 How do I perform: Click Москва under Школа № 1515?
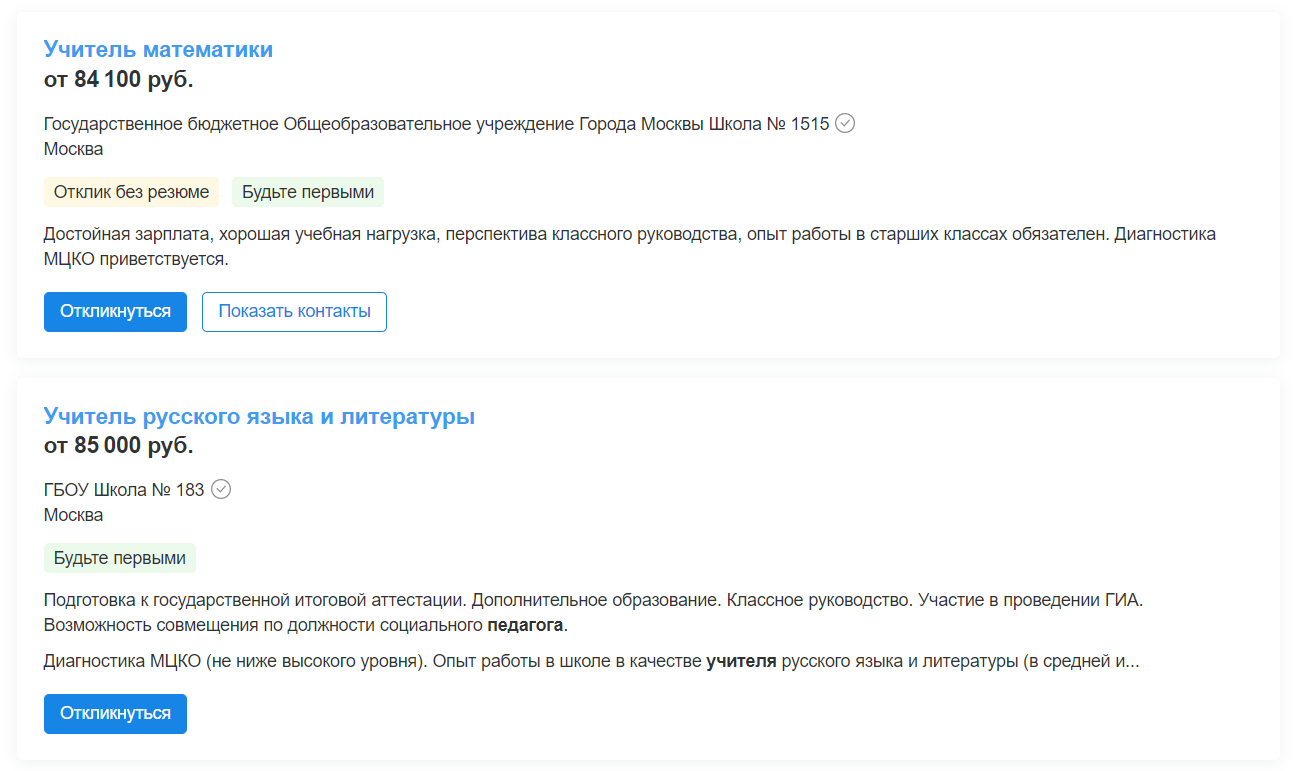click(73, 149)
